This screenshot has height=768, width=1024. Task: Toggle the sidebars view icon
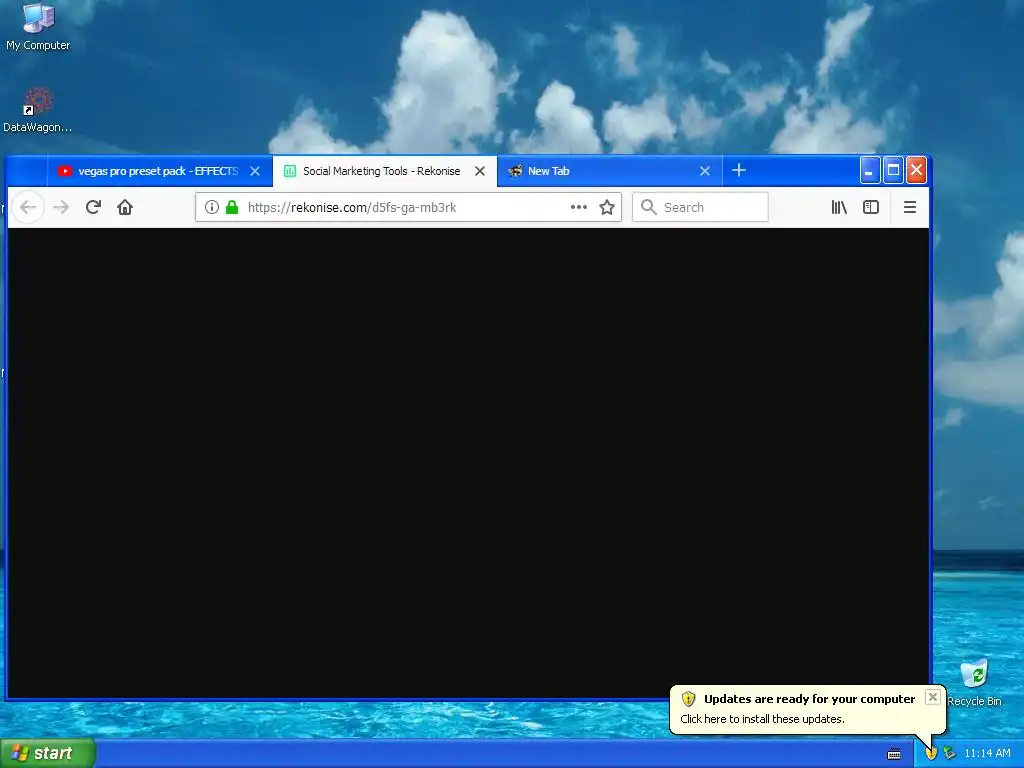click(x=871, y=208)
